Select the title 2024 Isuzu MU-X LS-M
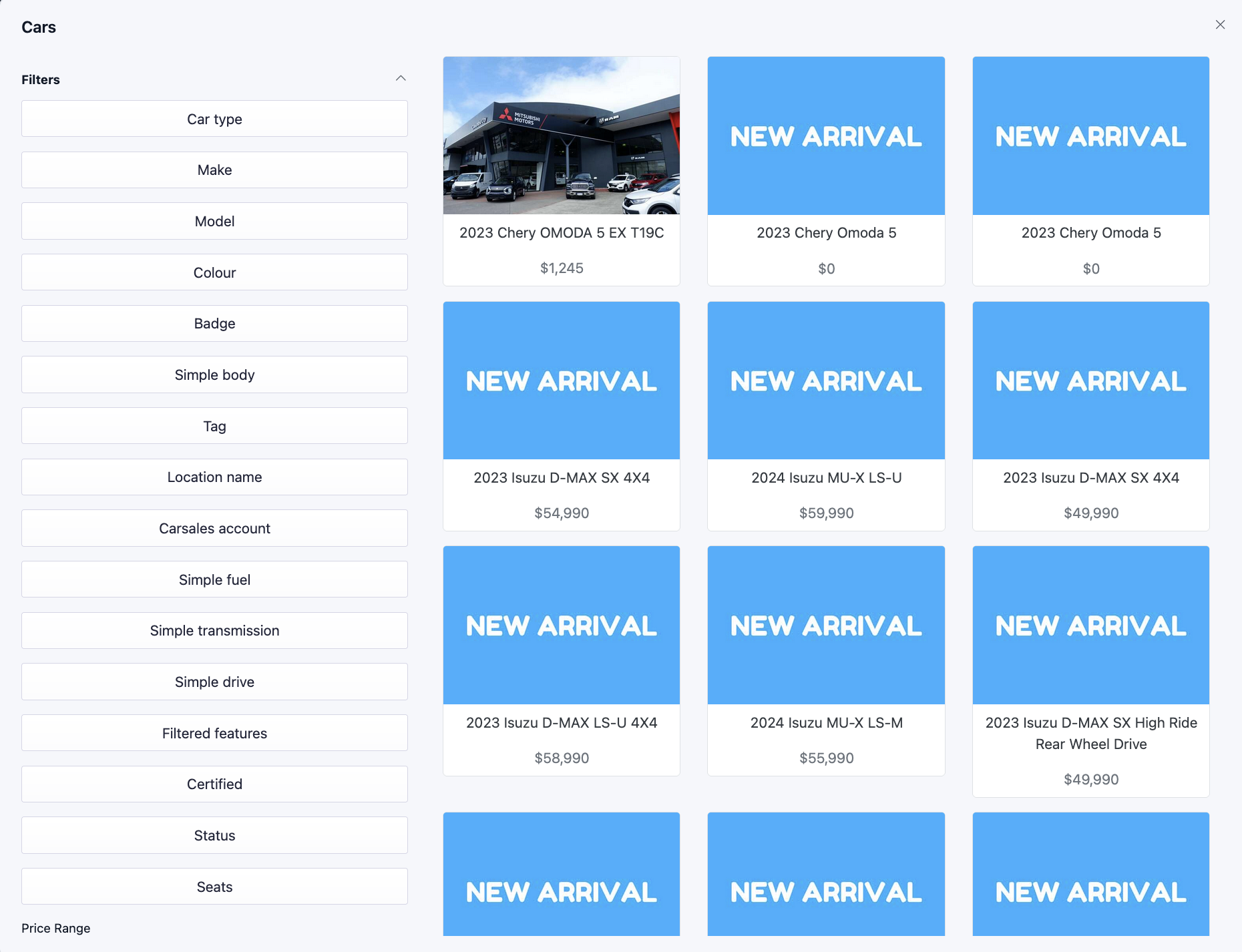The image size is (1242, 952). click(826, 723)
